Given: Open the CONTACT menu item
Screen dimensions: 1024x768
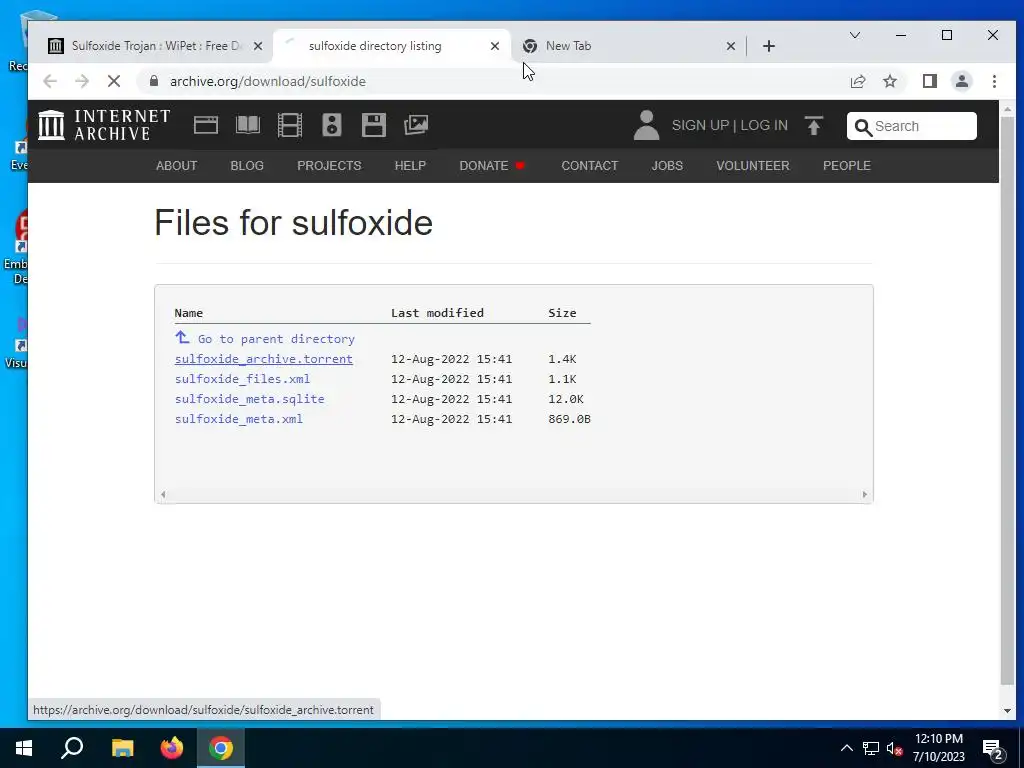Looking at the screenshot, I should pyautogui.click(x=590, y=166).
